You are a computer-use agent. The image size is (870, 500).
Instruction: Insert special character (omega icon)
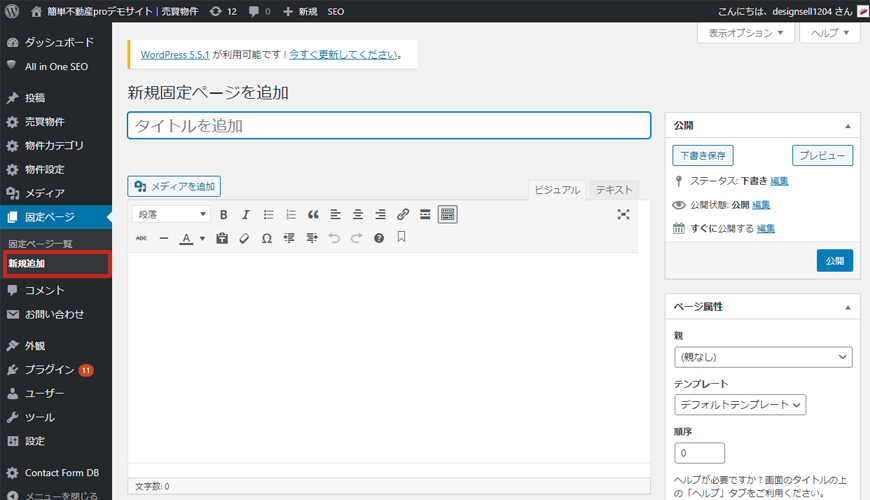tap(266, 238)
